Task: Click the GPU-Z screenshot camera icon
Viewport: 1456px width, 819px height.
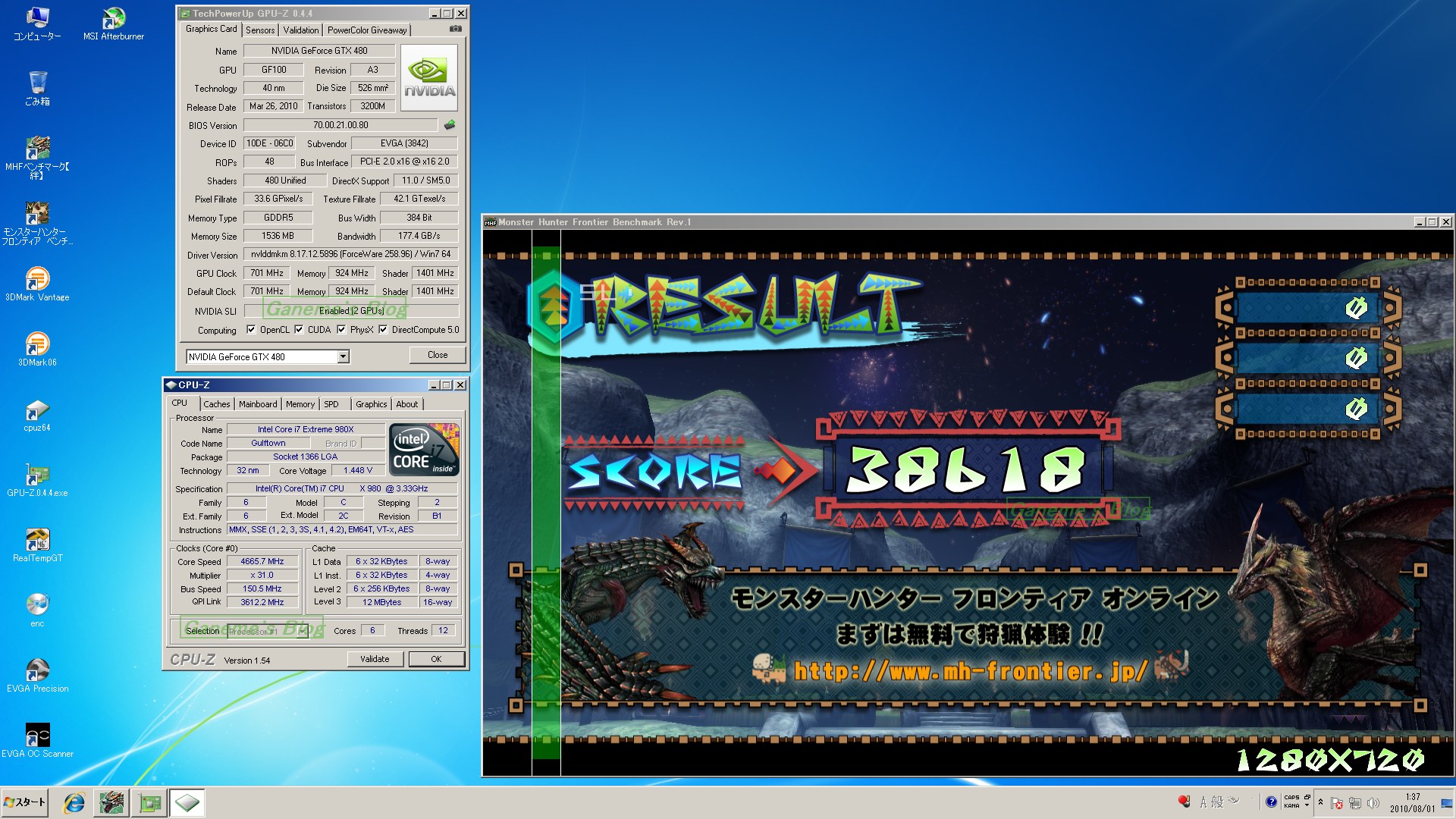Action: tap(455, 29)
